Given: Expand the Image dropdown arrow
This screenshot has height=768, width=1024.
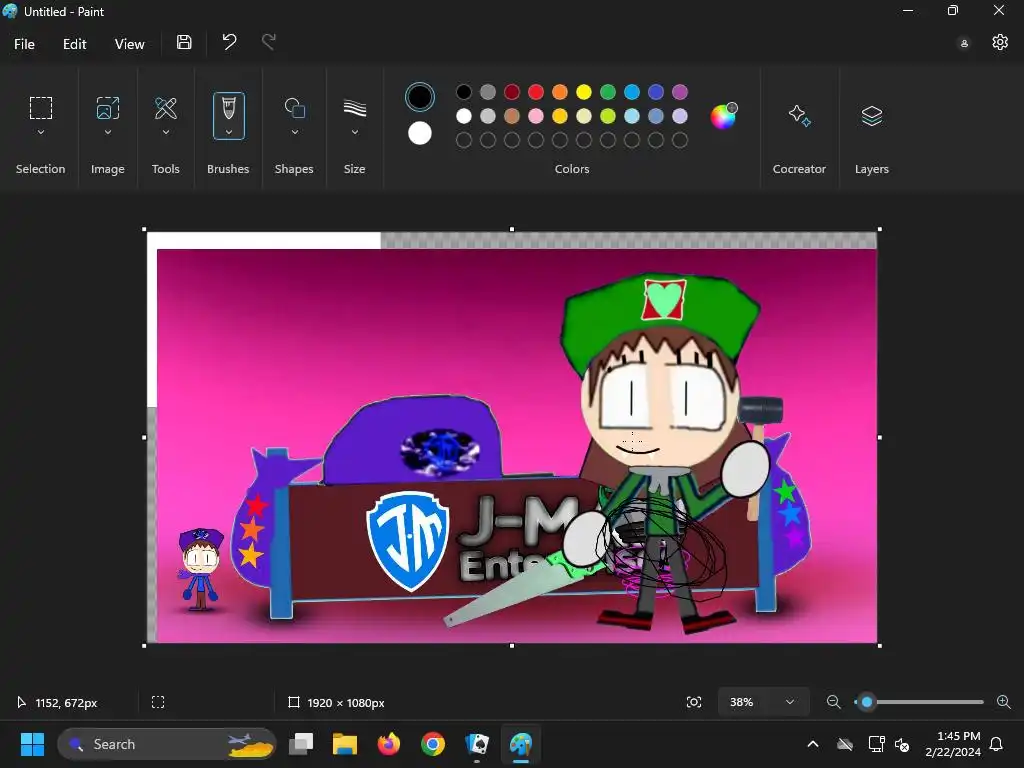Looking at the screenshot, I should pyautogui.click(x=108, y=132).
